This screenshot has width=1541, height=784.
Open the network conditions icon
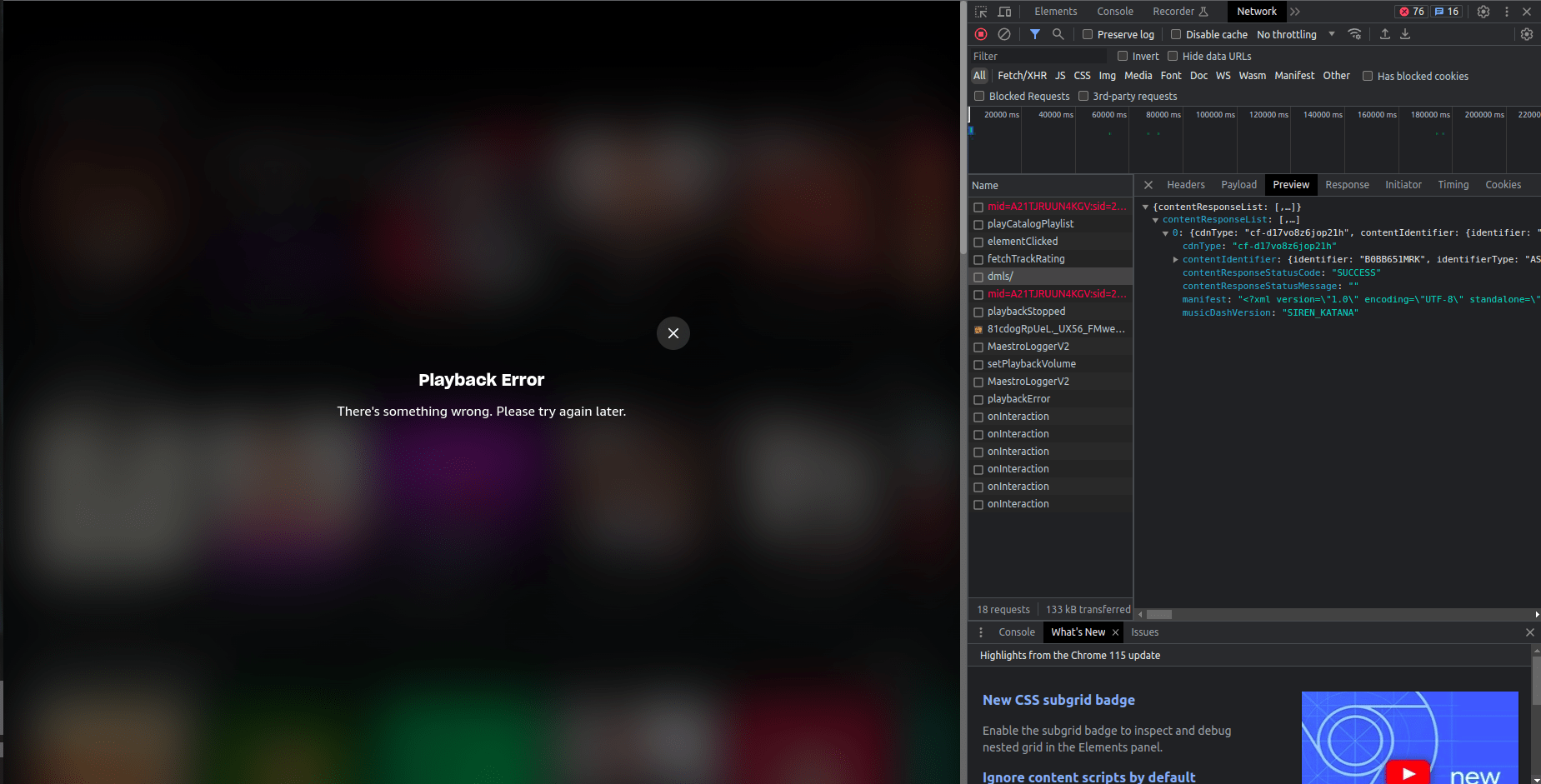(1355, 34)
